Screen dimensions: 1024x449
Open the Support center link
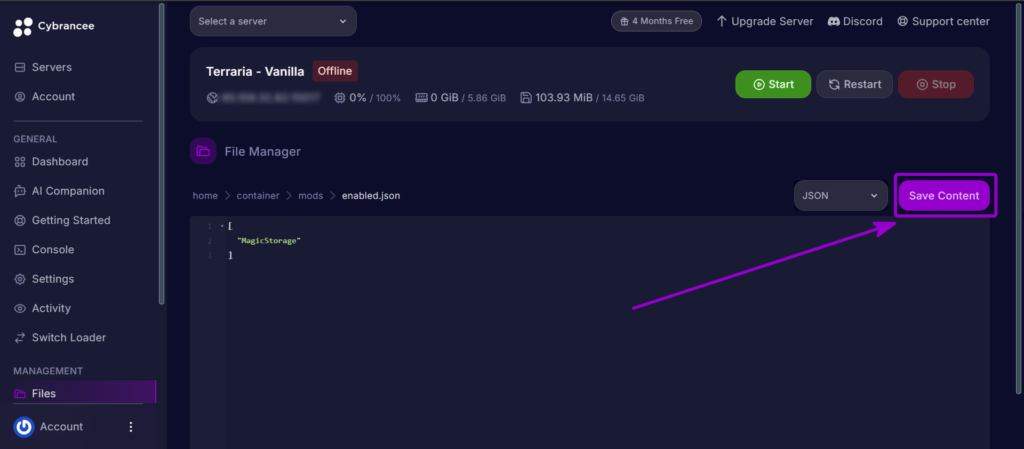coord(943,22)
